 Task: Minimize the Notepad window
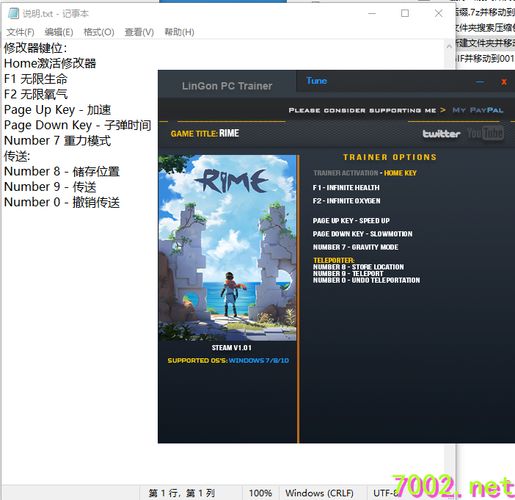(372, 13)
